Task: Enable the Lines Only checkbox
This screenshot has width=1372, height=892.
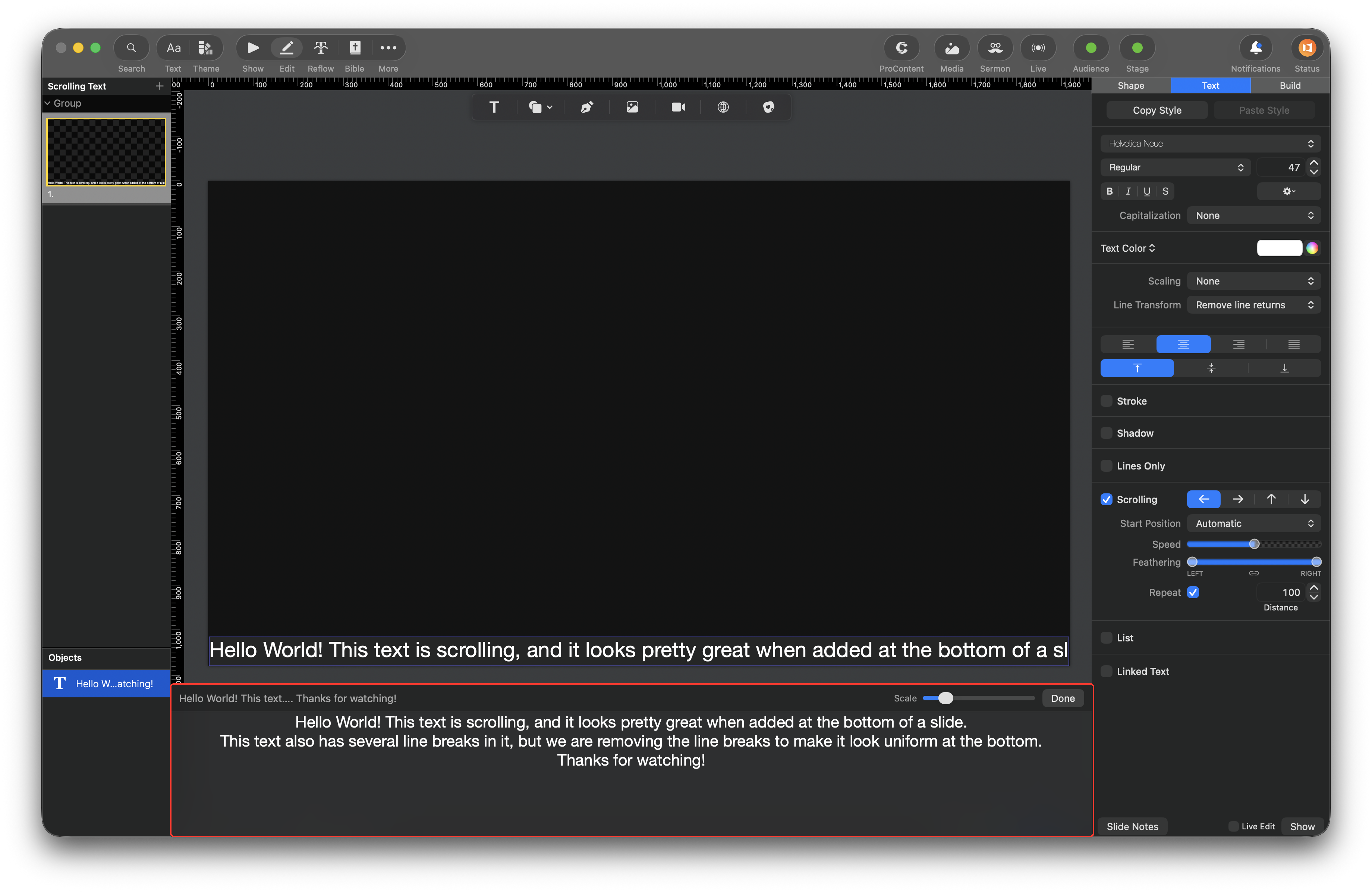Action: click(x=1106, y=466)
